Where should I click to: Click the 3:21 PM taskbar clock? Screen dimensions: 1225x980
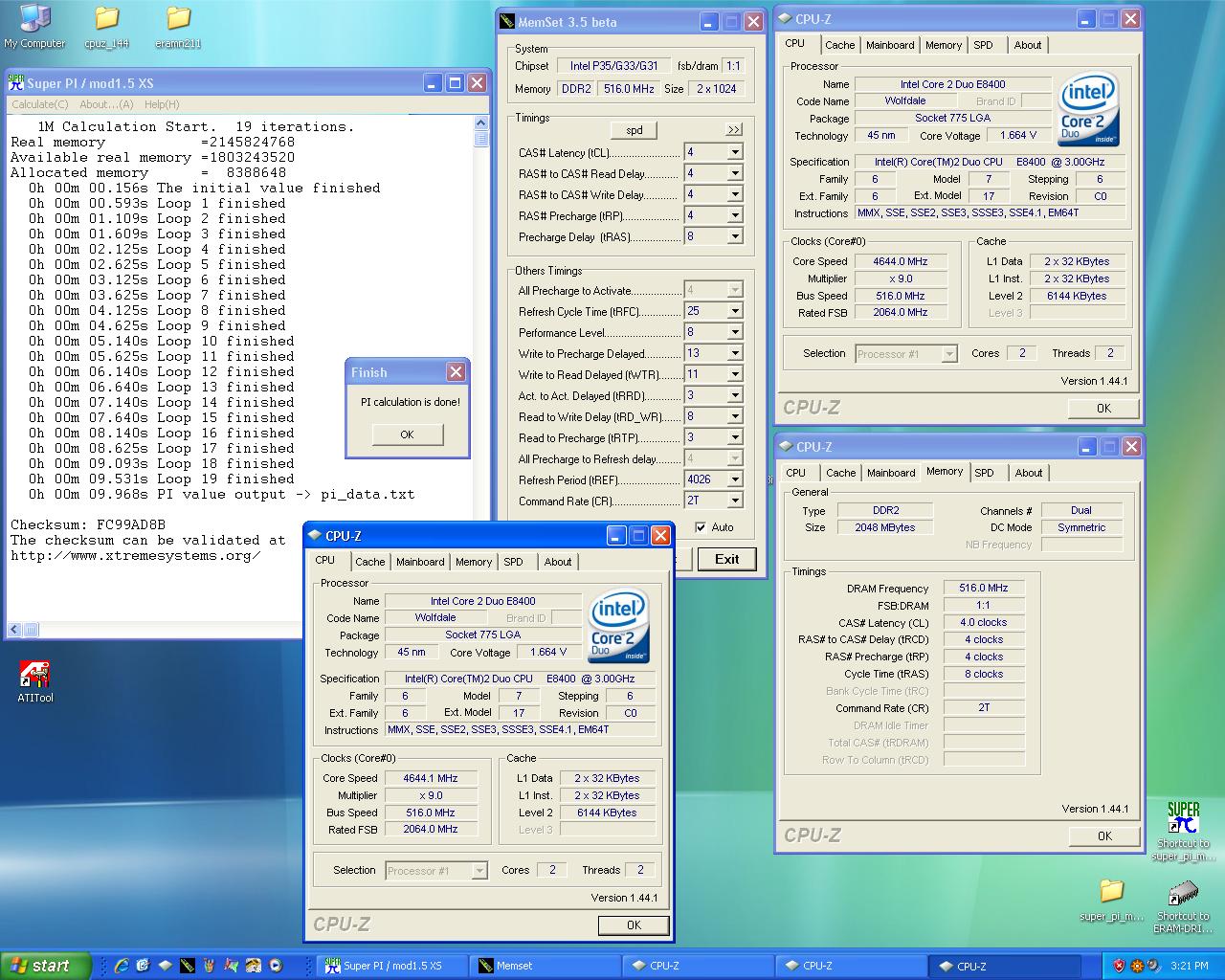1190,967
